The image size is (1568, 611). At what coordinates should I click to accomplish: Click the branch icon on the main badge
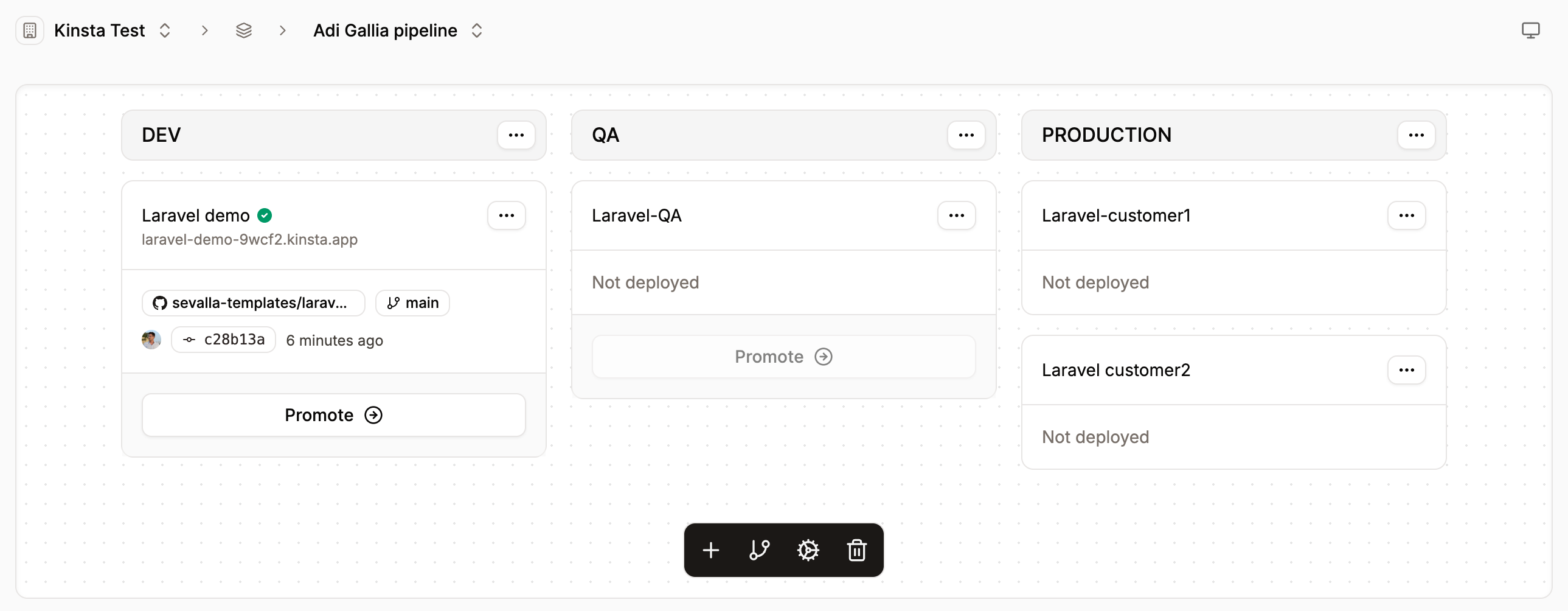394,302
